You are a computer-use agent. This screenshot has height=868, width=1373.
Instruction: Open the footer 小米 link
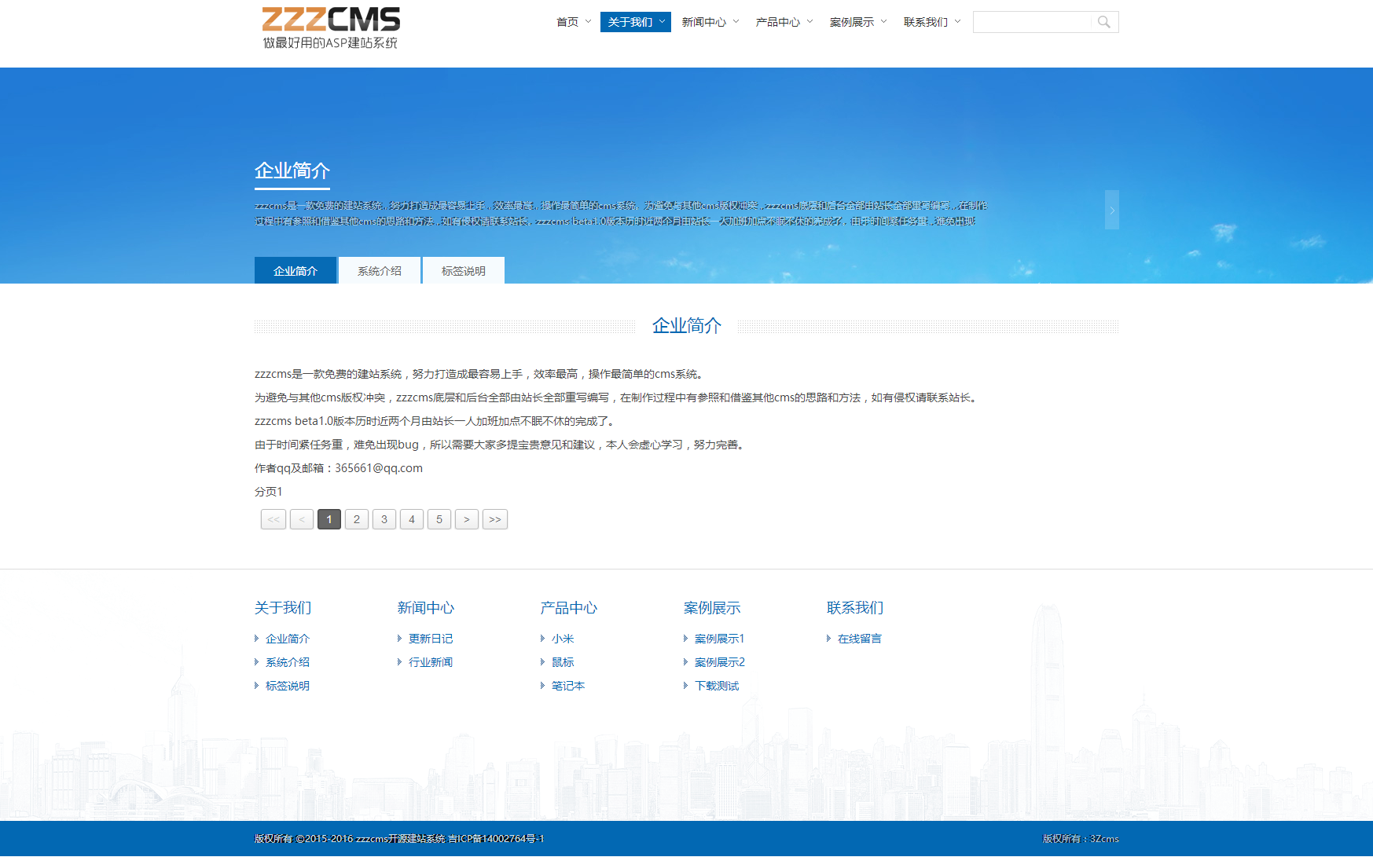coord(563,639)
